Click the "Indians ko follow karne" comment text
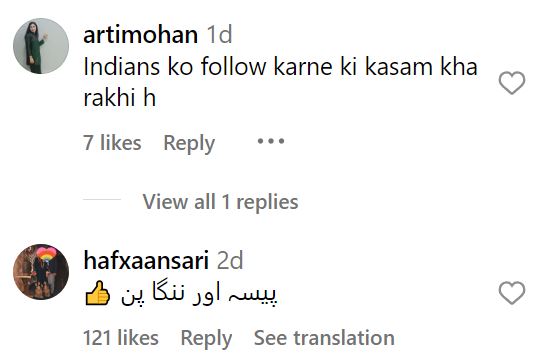 coord(280,82)
